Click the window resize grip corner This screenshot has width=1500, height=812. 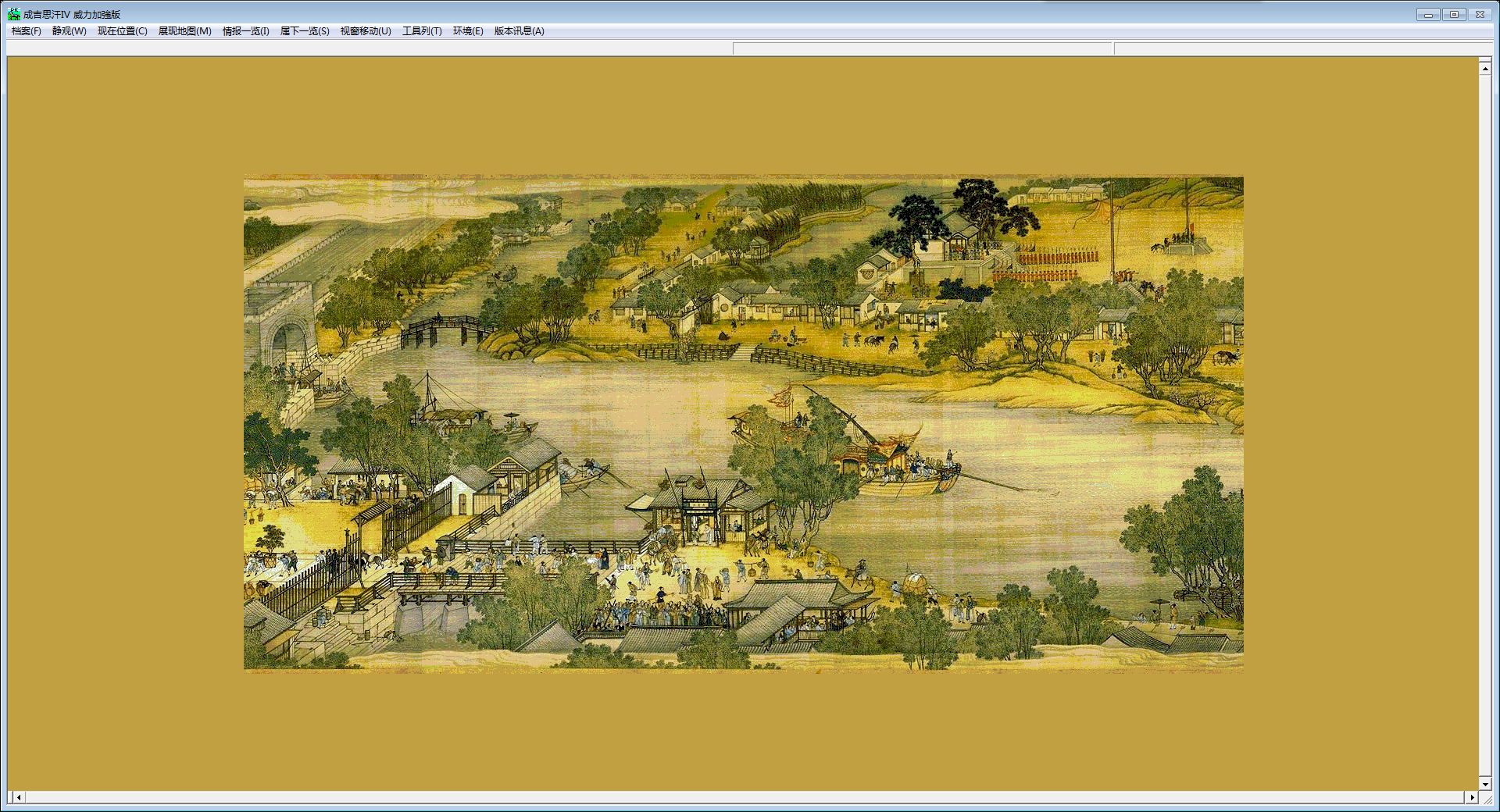[x=1487, y=799]
